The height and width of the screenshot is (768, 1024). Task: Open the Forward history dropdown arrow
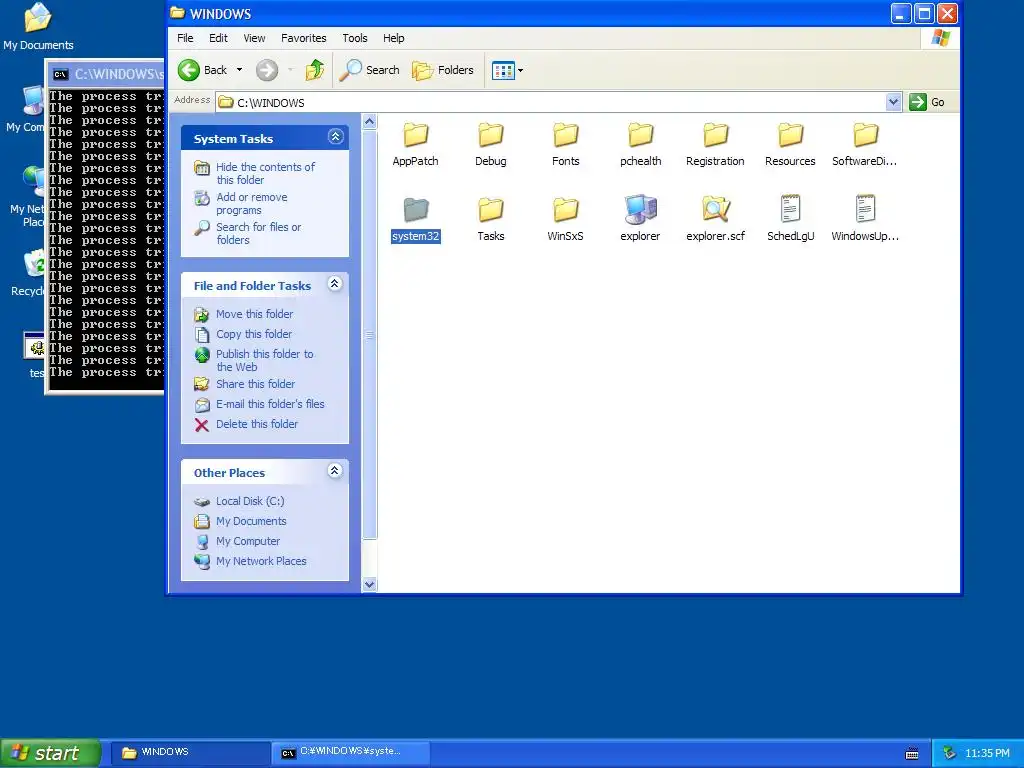coord(290,70)
